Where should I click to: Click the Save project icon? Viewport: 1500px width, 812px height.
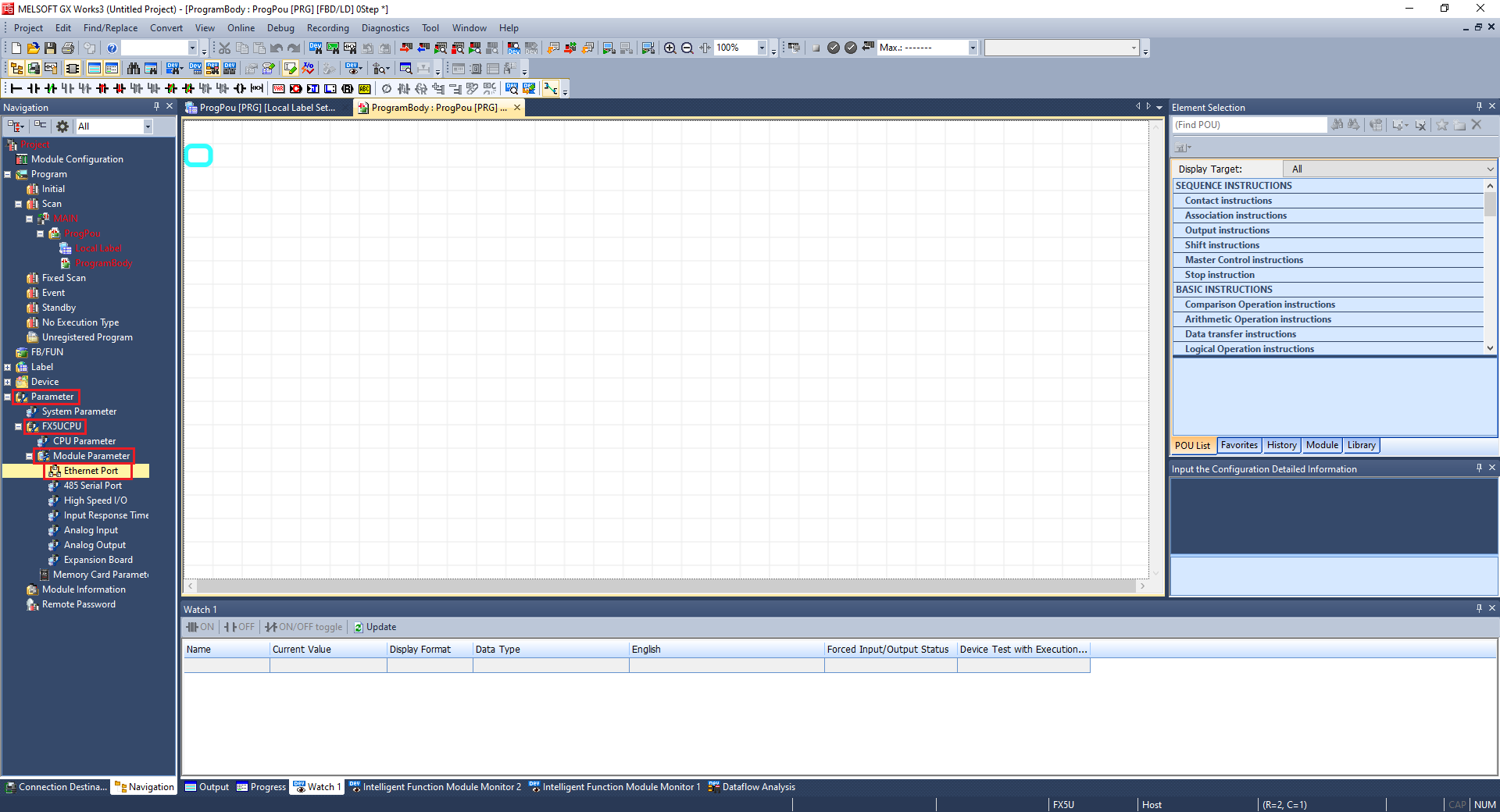click(51, 48)
